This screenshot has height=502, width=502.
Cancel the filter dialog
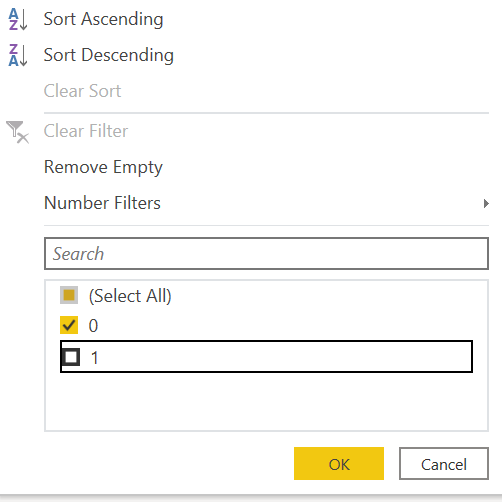pos(444,464)
